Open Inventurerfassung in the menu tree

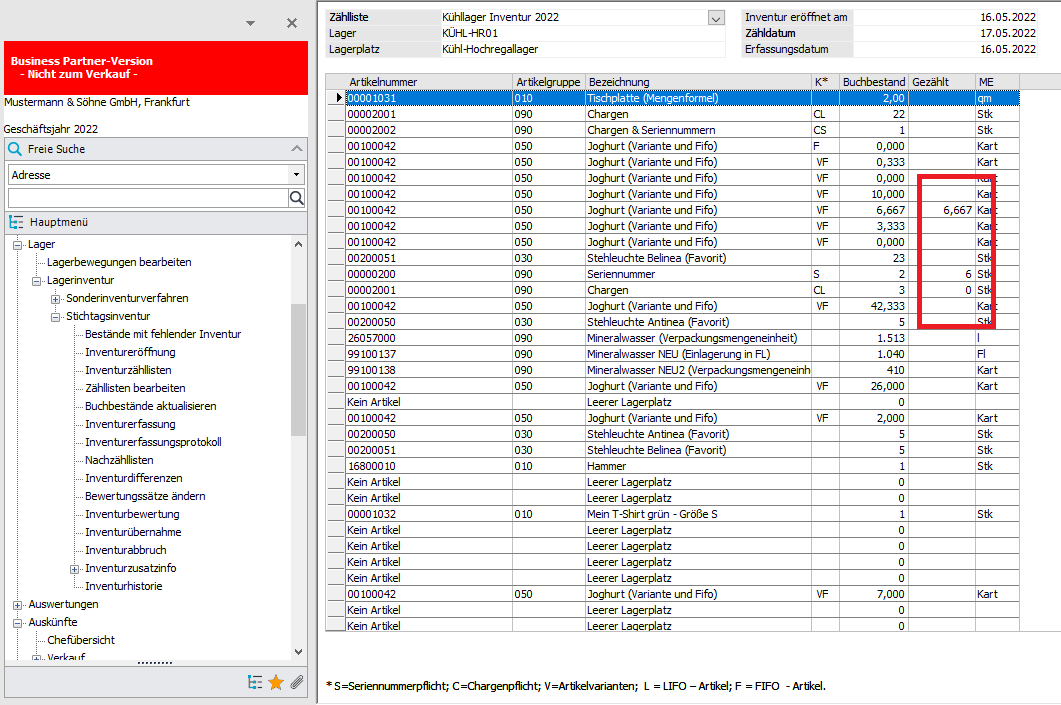click(130, 424)
